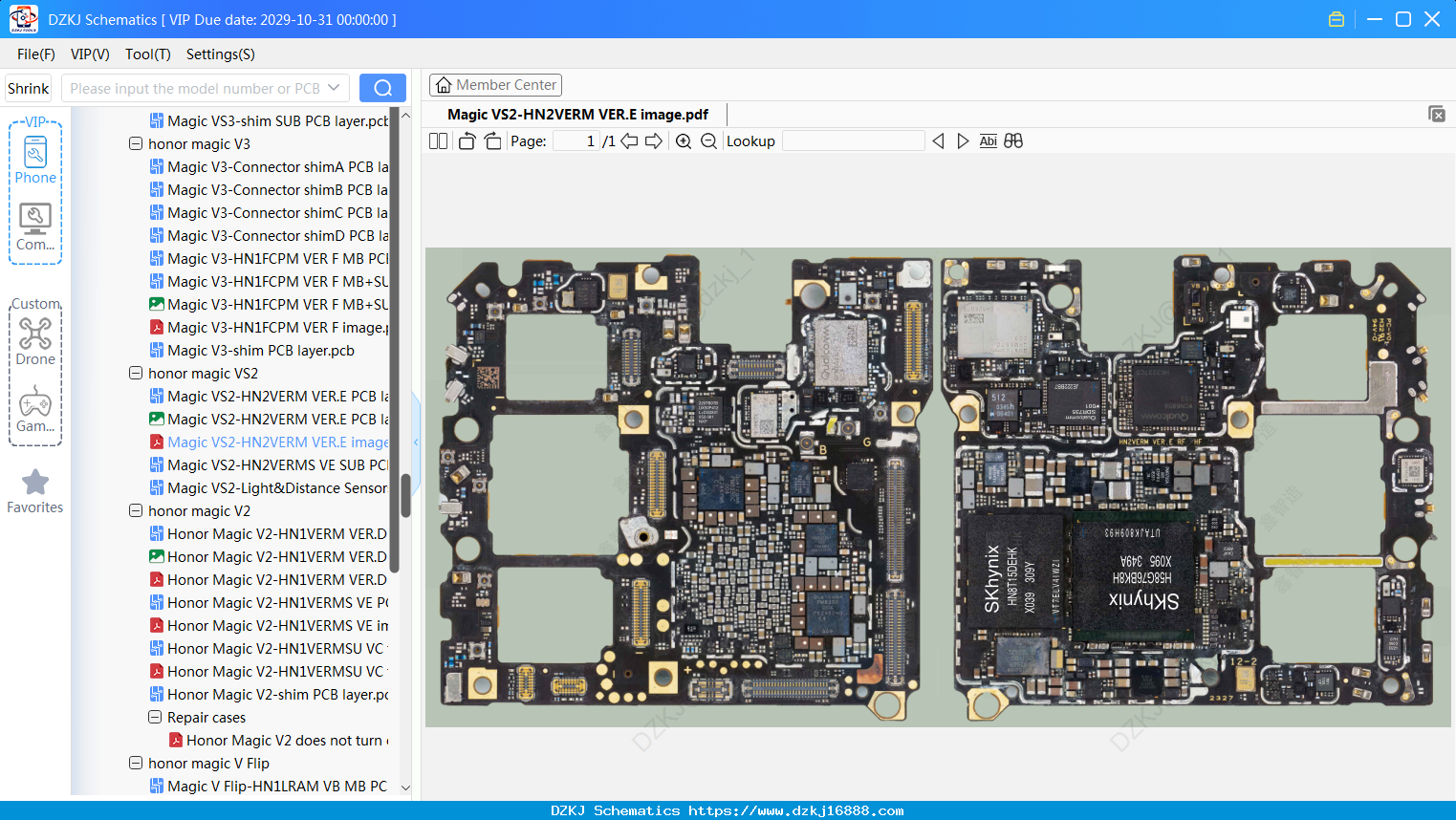Click PDF icon beside Honor Magic V2-HN1VERMS VE image
The image size is (1456, 820).
tap(157, 626)
